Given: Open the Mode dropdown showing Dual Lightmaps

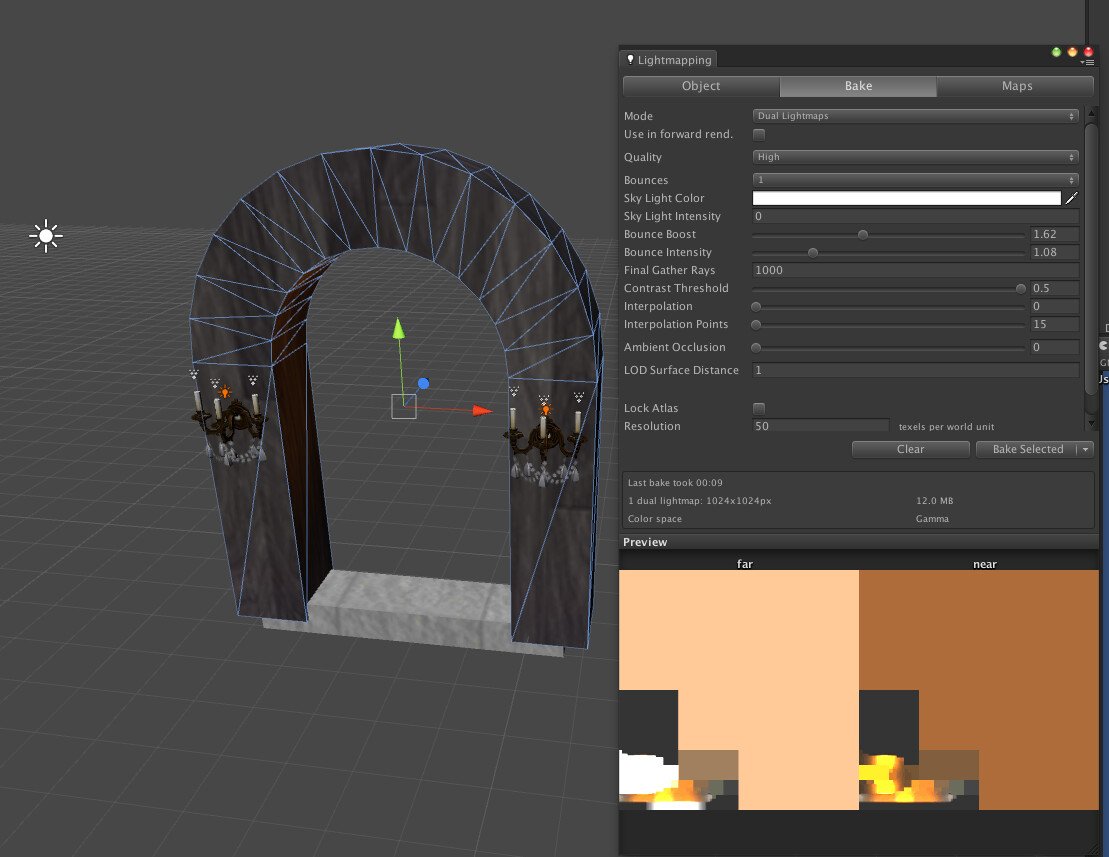Looking at the screenshot, I should tap(915, 115).
